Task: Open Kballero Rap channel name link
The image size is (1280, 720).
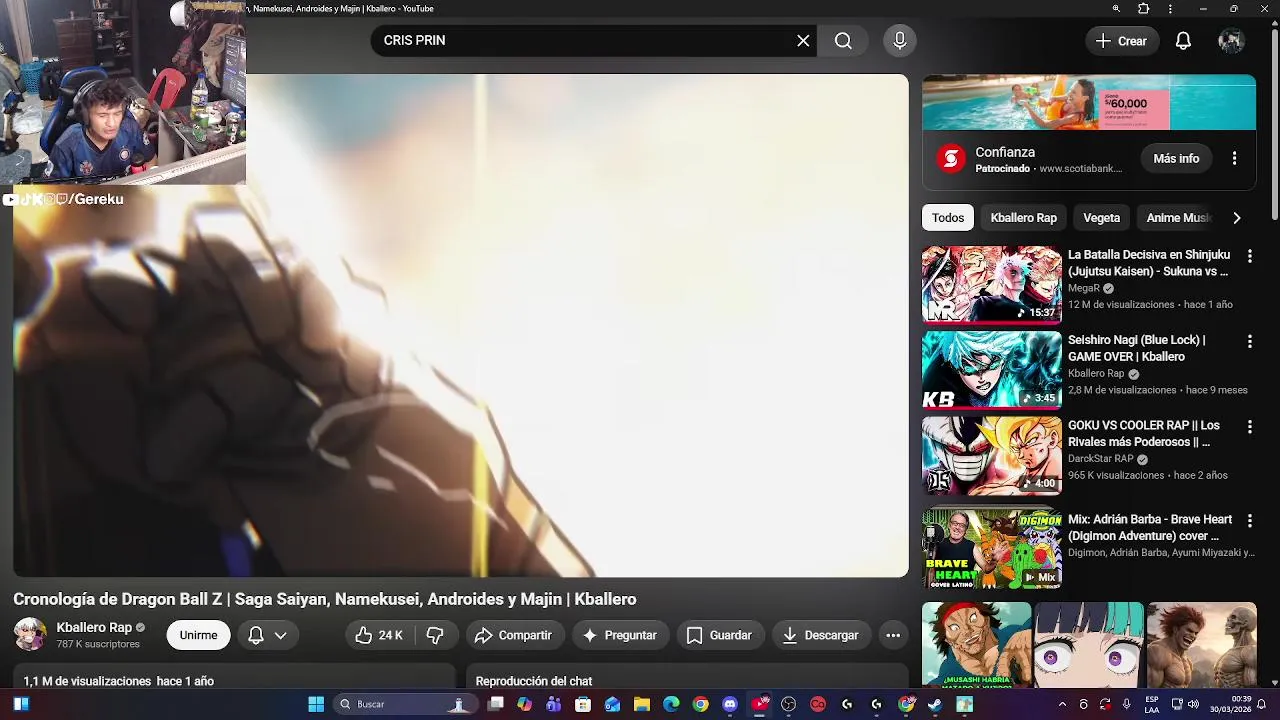Action: coord(94,627)
